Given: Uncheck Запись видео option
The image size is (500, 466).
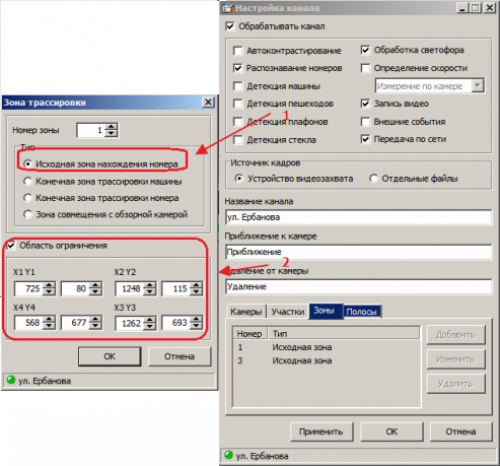Looking at the screenshot, I should click(x=366, y=104).
